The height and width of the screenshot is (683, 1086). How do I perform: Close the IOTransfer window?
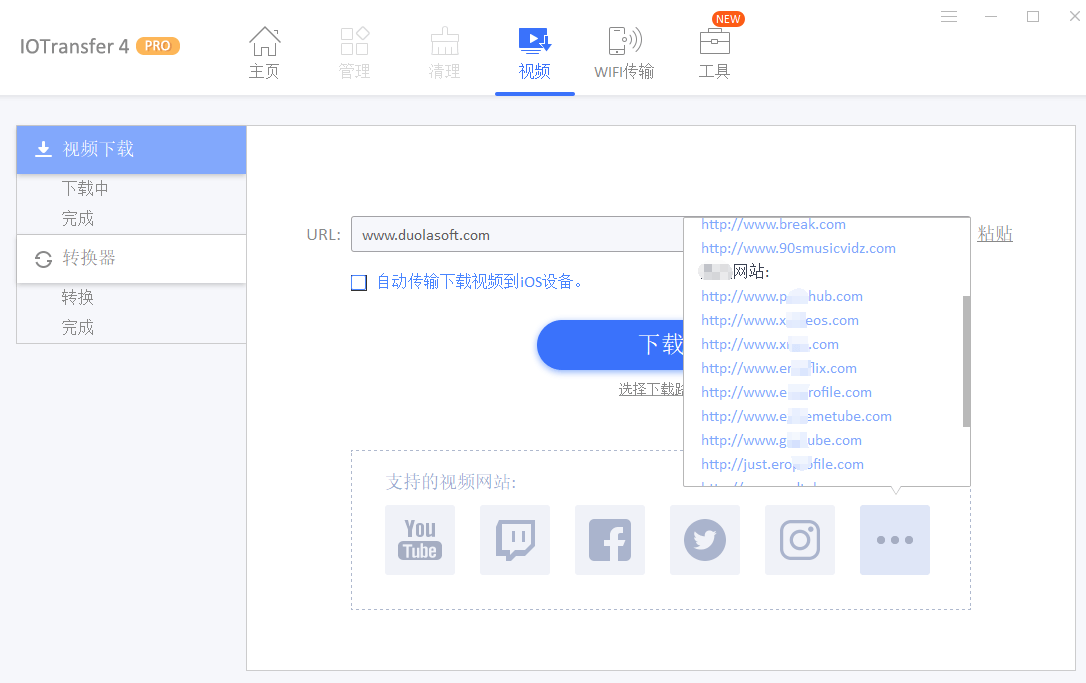point(1074,16)
